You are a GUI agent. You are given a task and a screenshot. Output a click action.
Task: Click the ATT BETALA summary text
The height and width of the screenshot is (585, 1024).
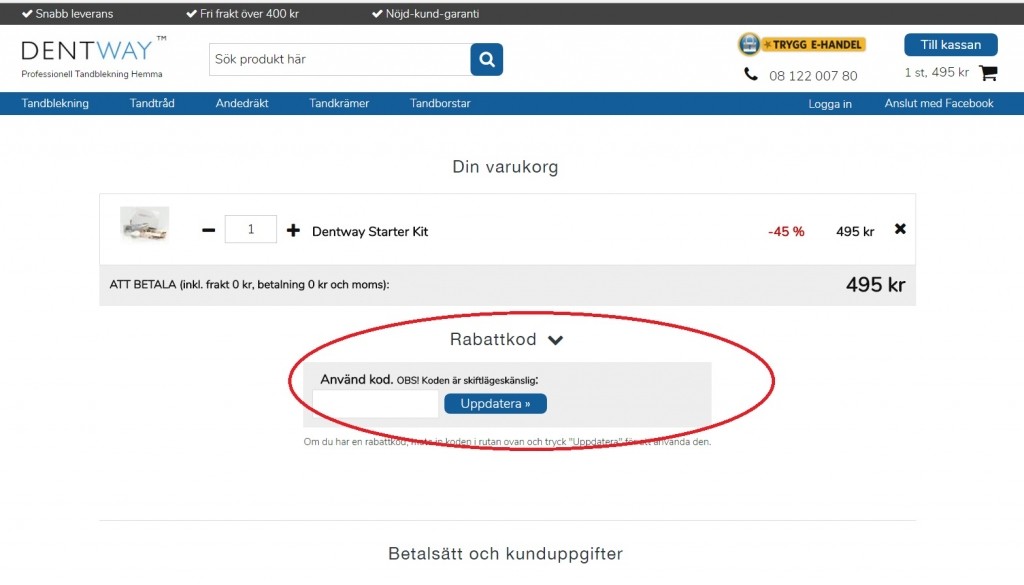(249, 285)
